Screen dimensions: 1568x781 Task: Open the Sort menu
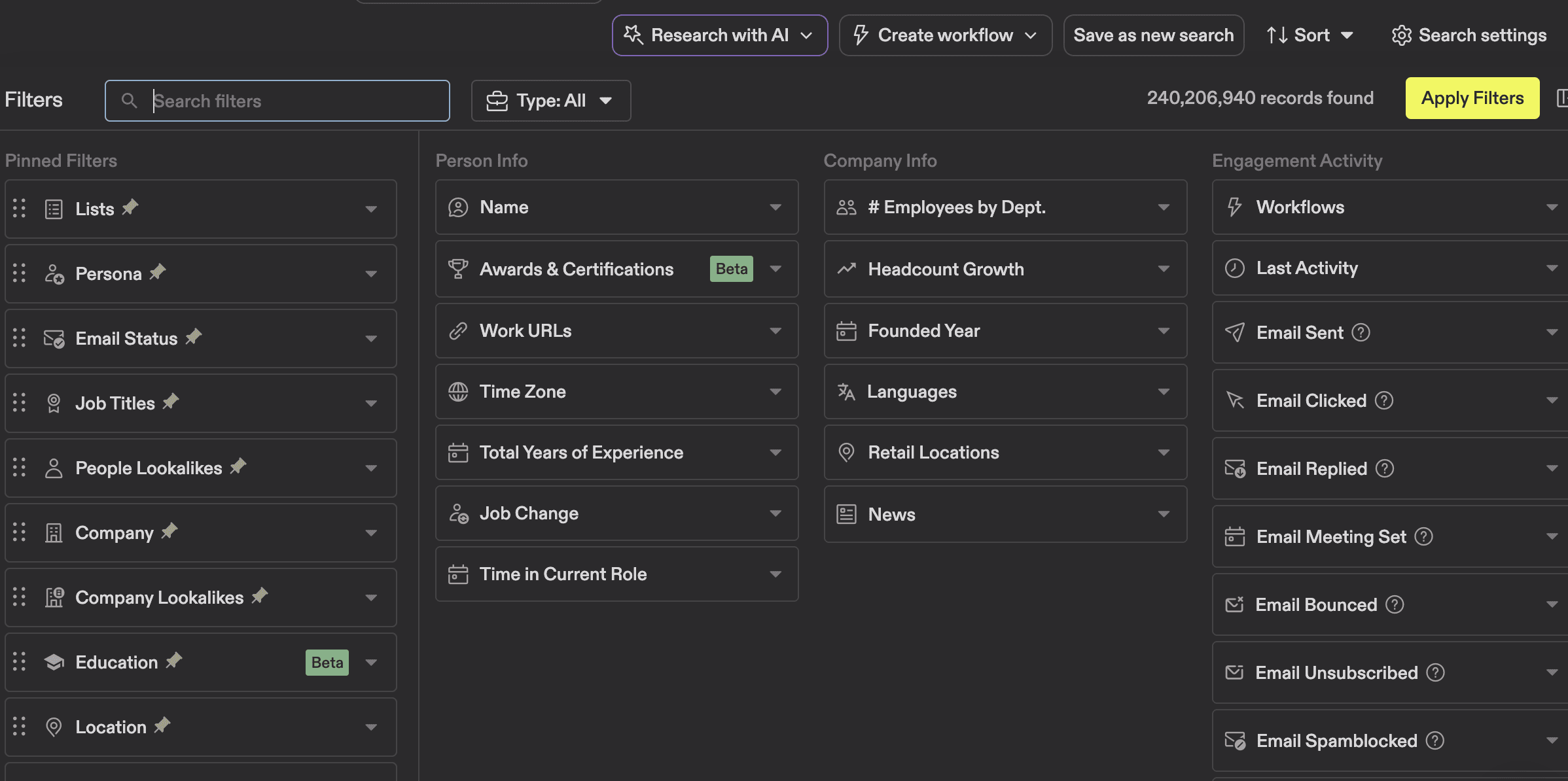(x=1310, y=35)
